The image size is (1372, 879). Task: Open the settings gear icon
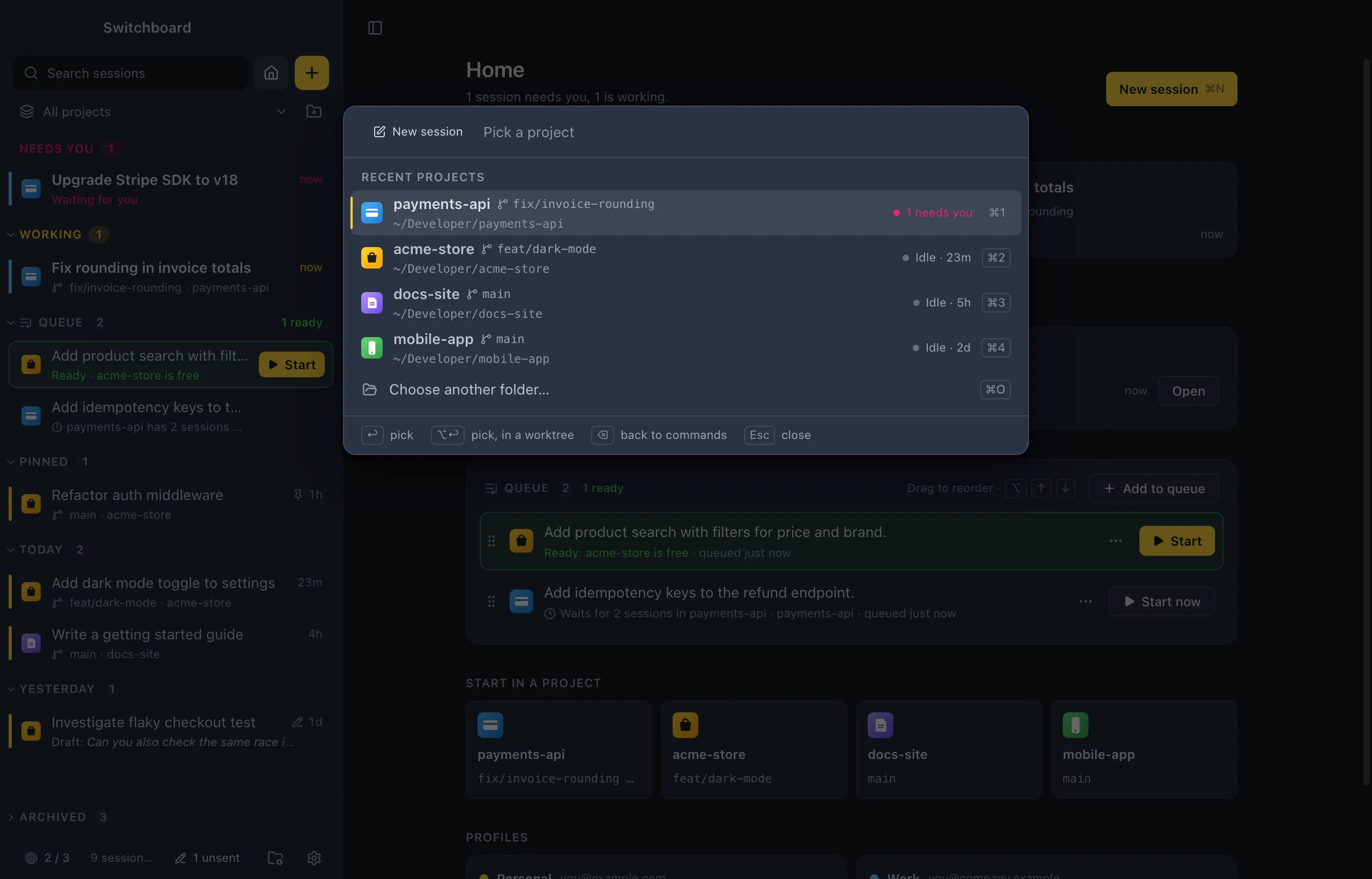(x=314, y=858)
